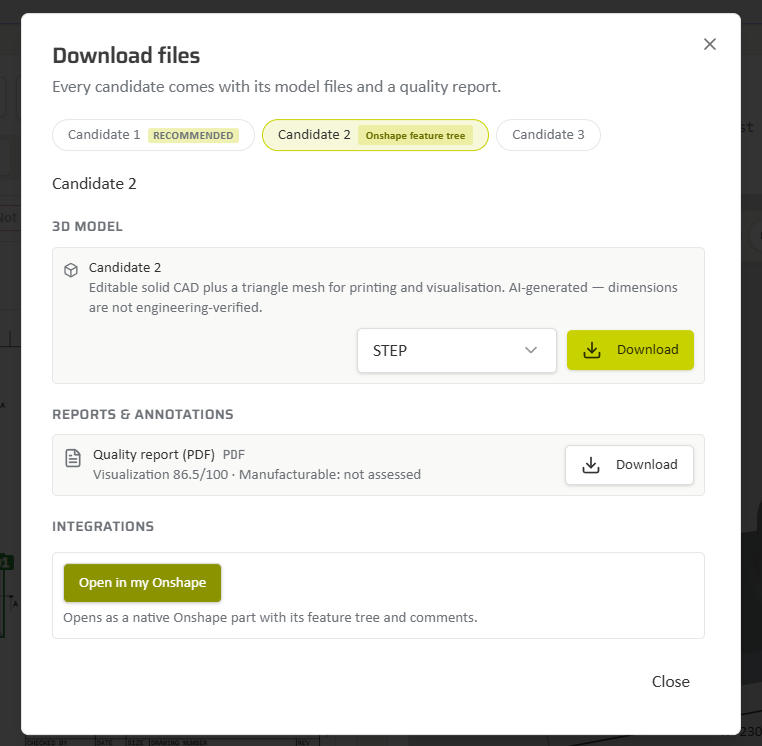Select the Candidate 2 tab
762x746 pixels.
375,135
